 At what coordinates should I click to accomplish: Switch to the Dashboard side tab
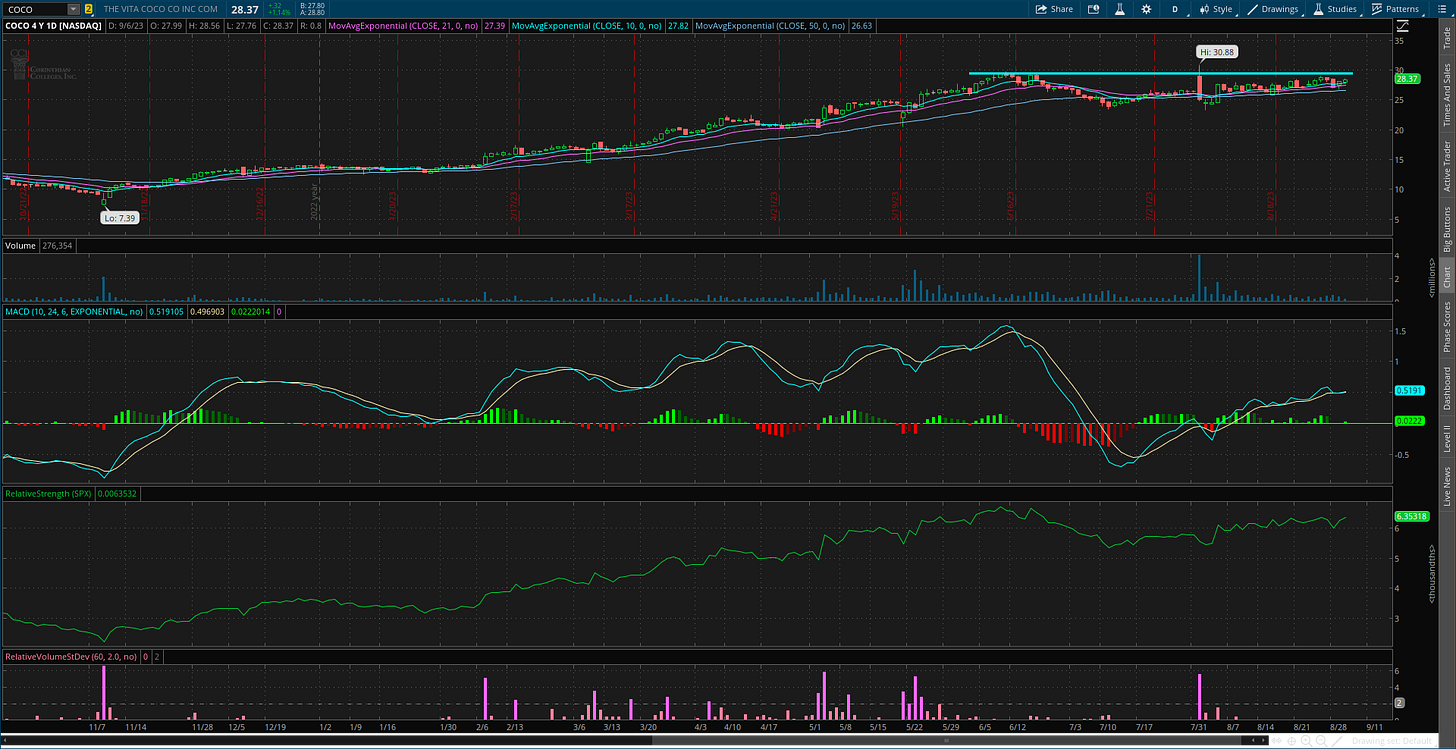point(1447,388)
